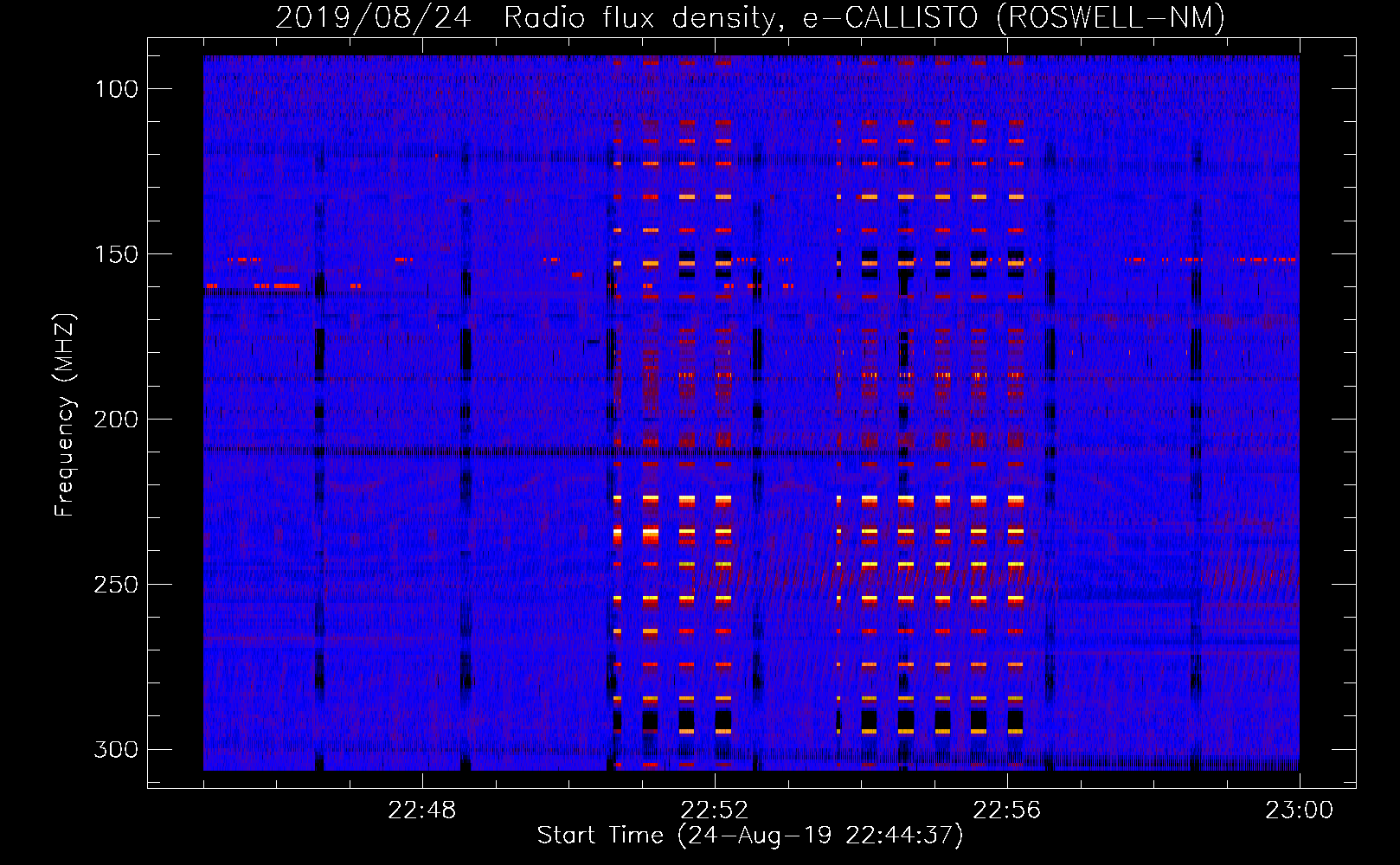Click the 22:56 time tick label

[1007, 811]
